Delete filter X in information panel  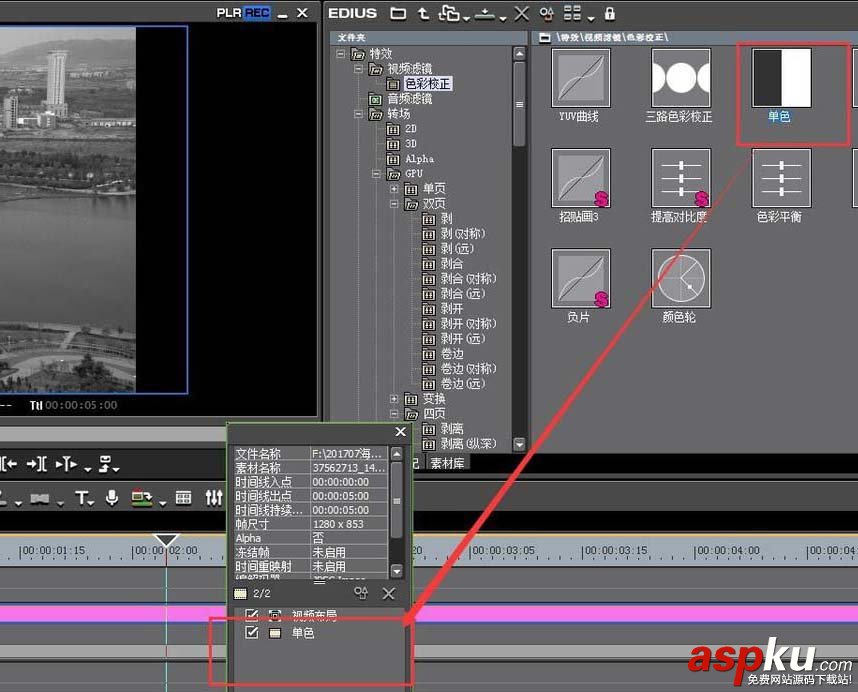(x=389, y=594)
